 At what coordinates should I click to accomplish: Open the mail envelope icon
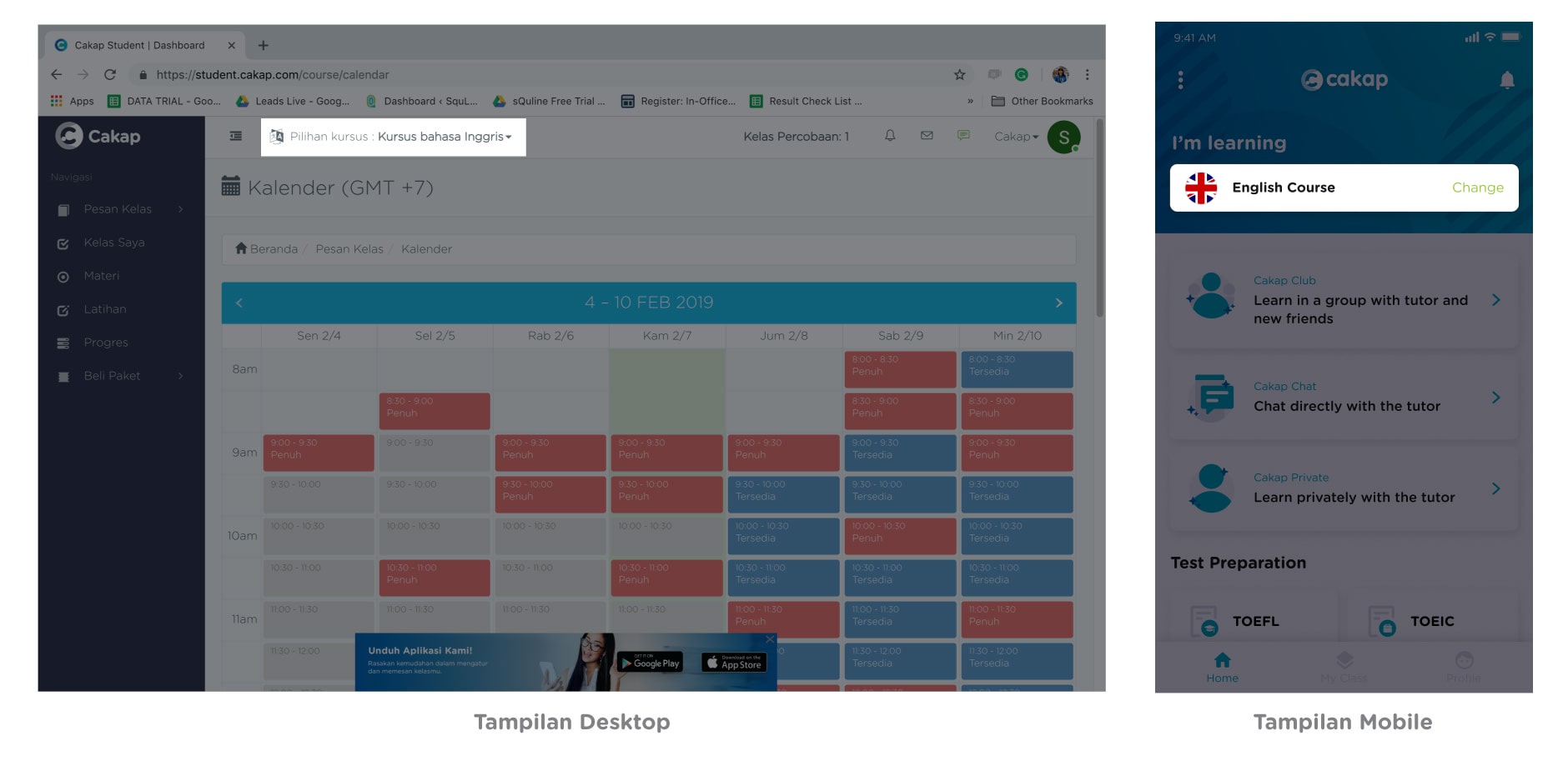[x=927, y=136]
